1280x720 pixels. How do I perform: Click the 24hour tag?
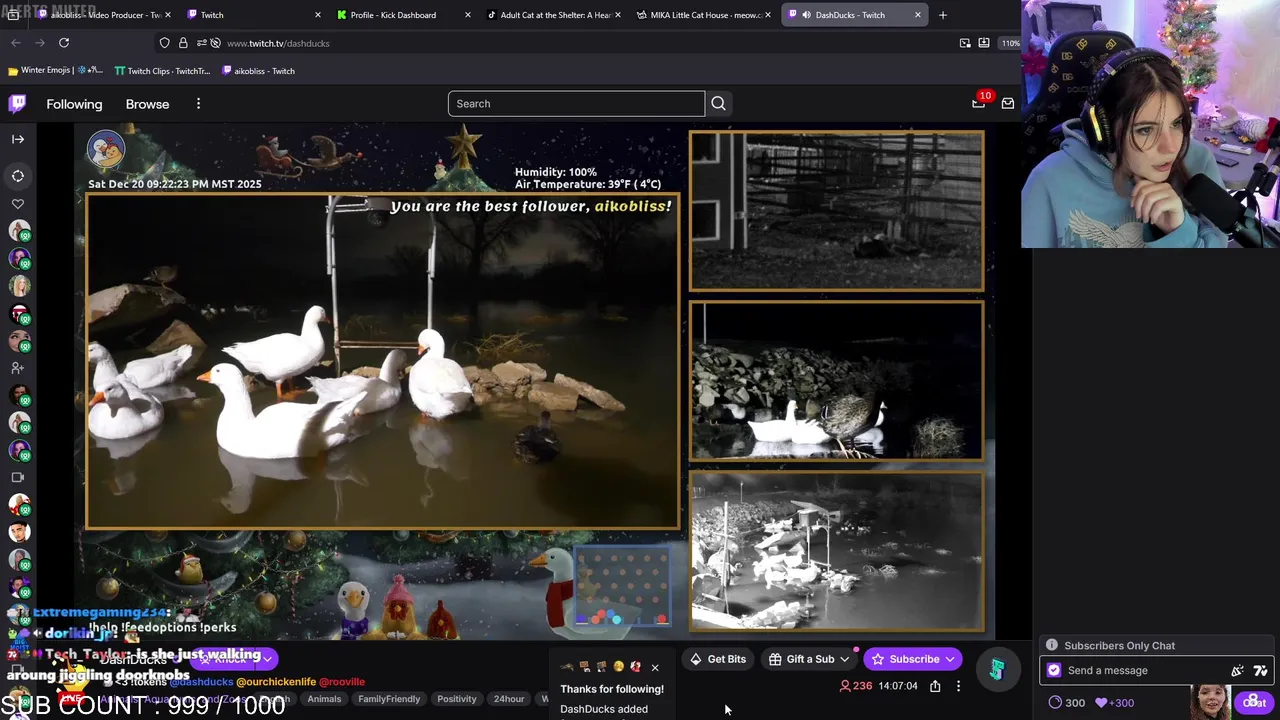click(x=508, y=699)
